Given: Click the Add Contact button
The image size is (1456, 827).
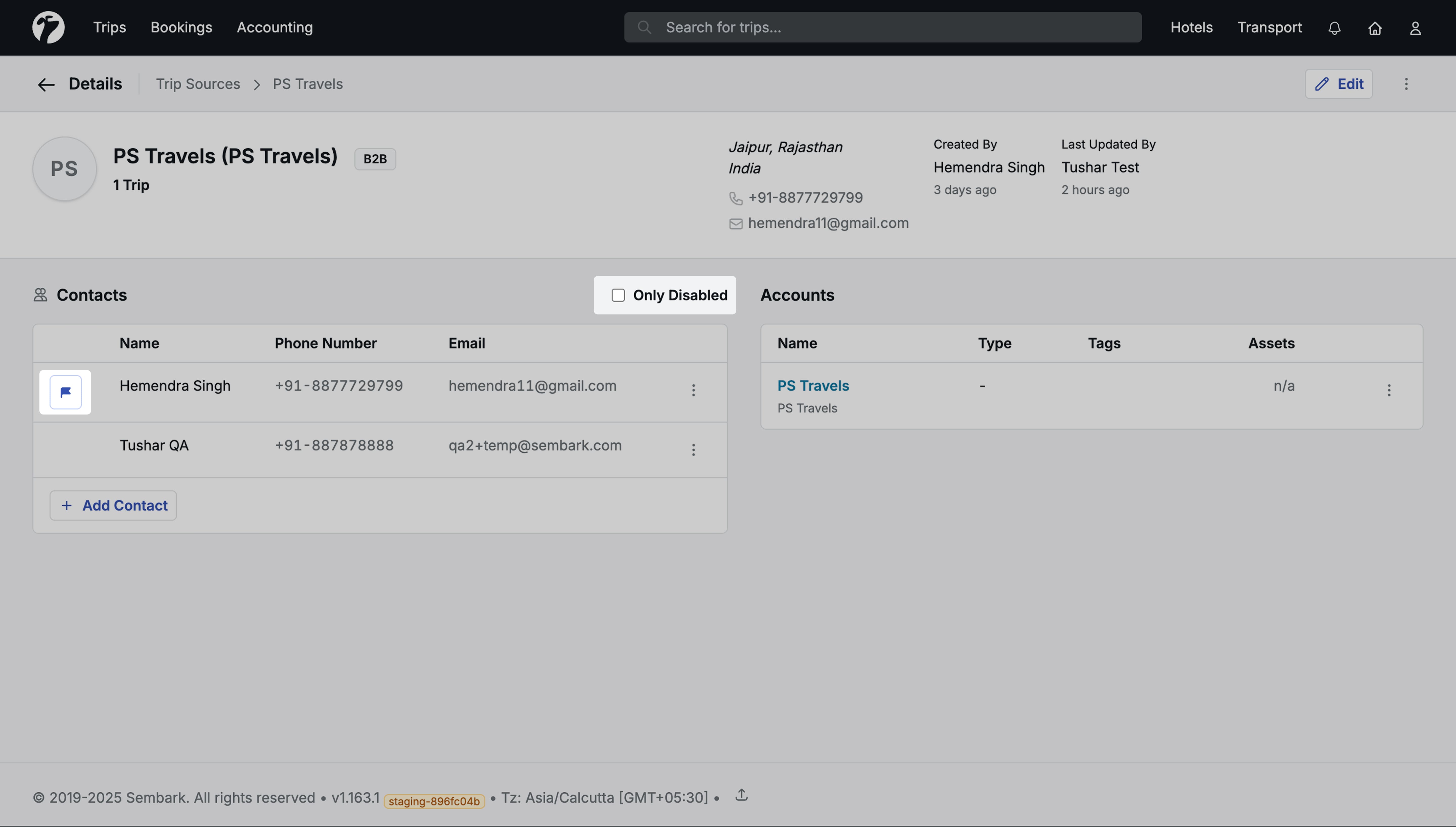Looking at the screenshot, I should click(112, 505).
